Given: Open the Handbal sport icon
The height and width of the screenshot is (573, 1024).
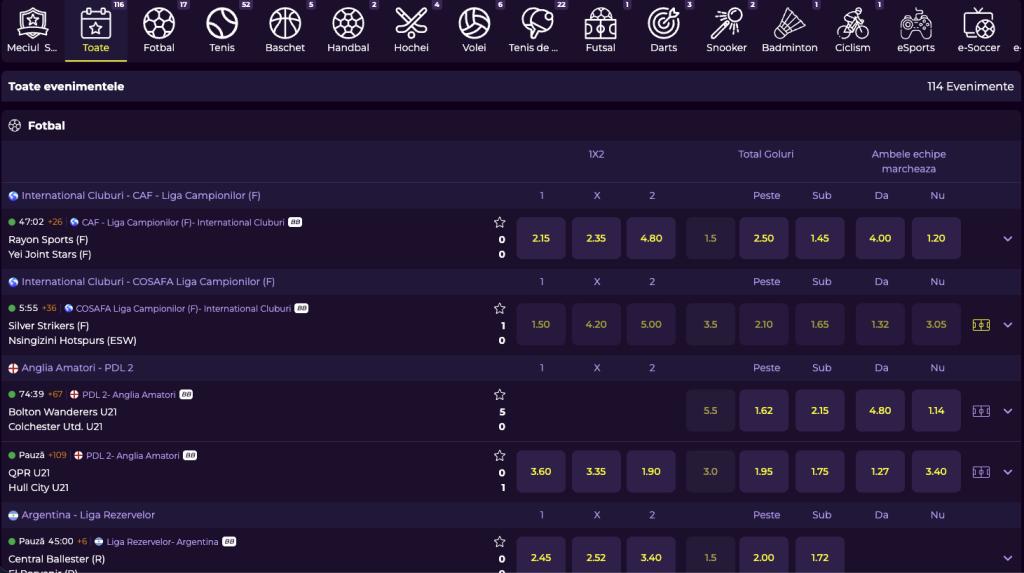Looking at the screenshot, I should point(348,31).
